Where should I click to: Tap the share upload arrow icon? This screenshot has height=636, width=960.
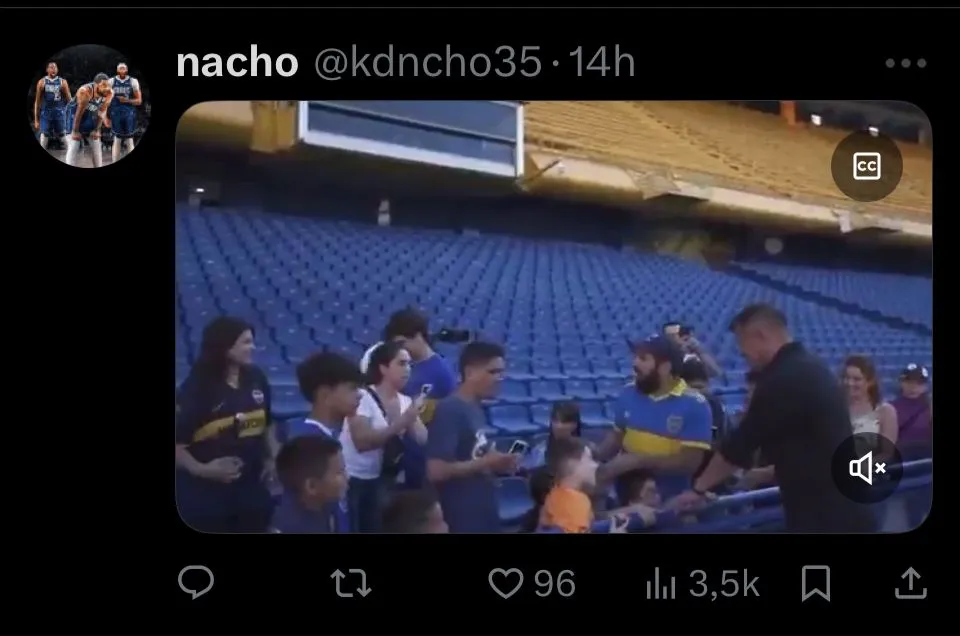click(910, 583)
